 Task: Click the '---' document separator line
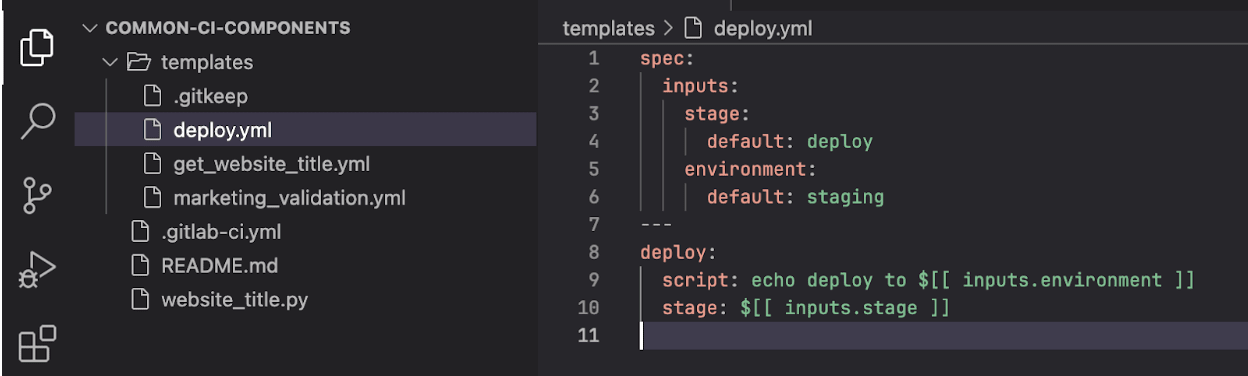656,224
